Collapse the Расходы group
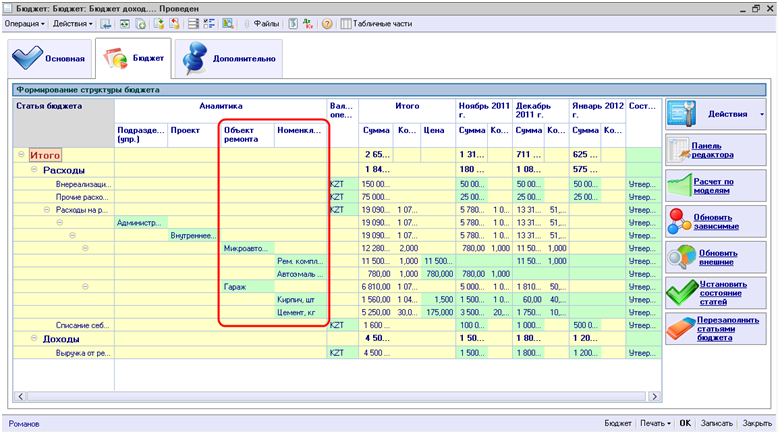The width and height of the screenshot is (780, 434). click(x=33, y=170)
